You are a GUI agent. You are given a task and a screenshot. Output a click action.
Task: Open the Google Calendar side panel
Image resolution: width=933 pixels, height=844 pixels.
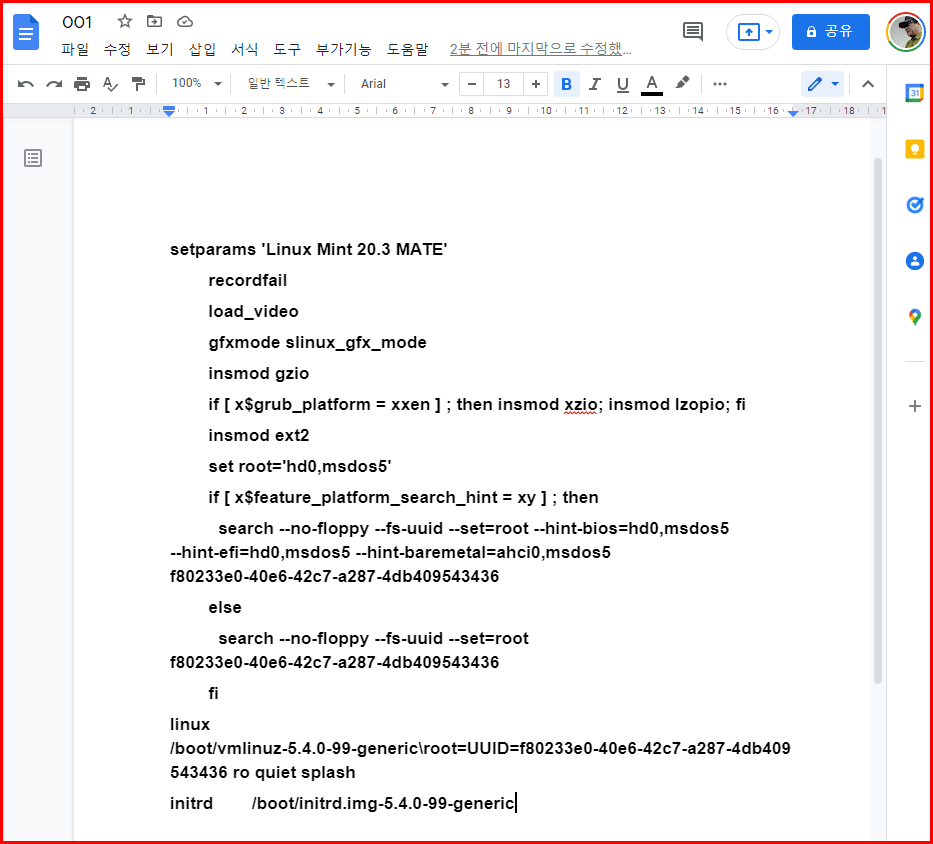[x=915, y=93]
